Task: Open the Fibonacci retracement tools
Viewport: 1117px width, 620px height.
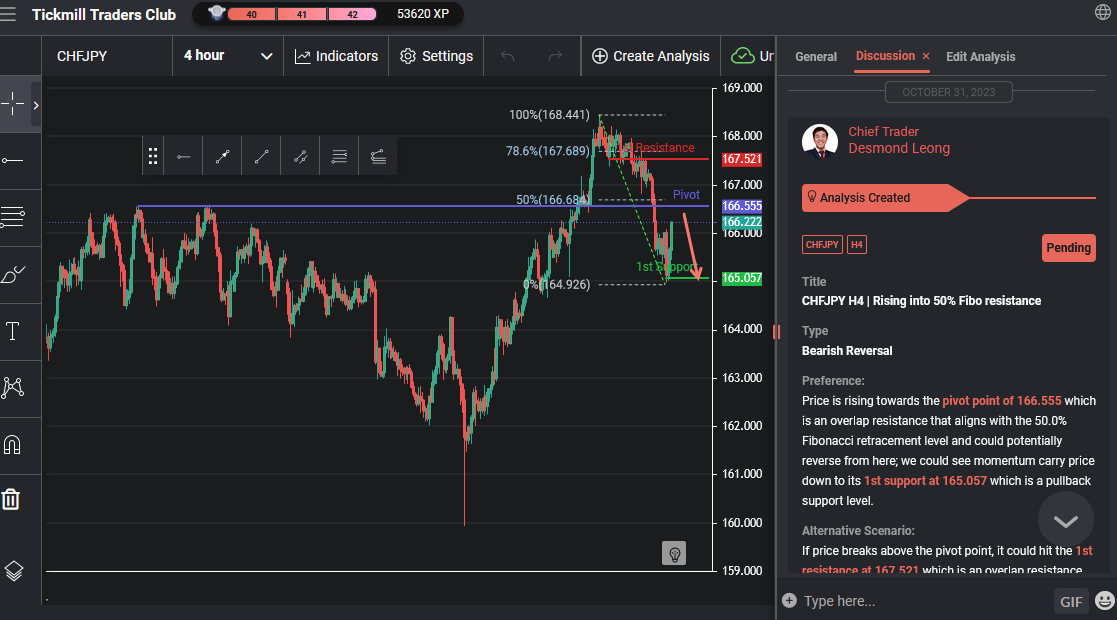Action: 13,217
